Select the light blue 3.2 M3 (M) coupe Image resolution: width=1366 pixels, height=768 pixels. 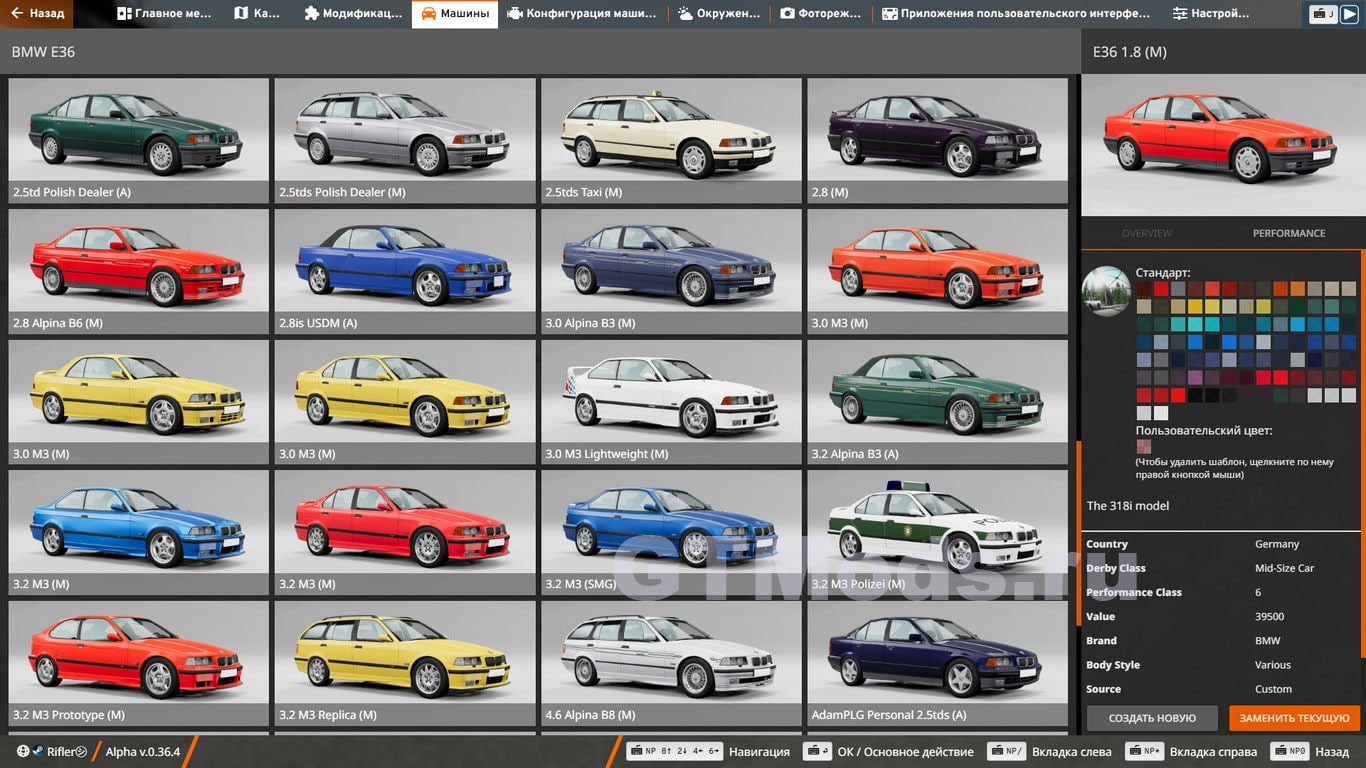click(138, 532)
